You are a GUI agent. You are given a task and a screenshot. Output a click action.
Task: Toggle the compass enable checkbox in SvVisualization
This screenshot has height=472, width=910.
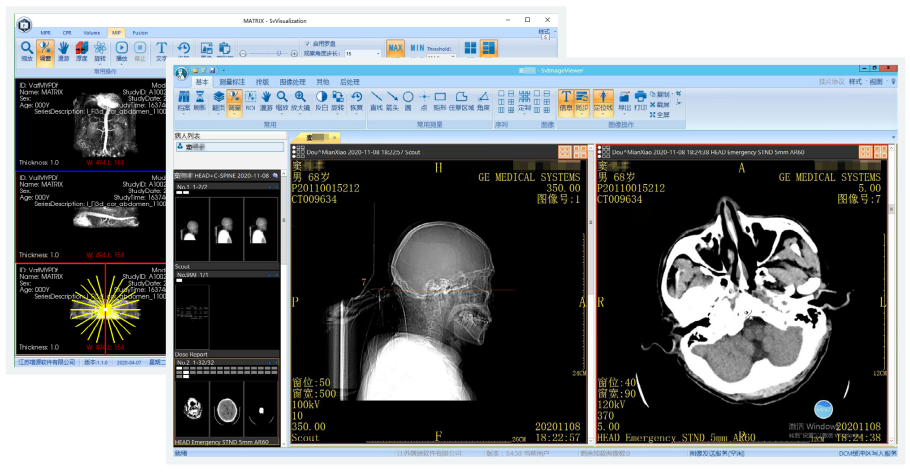(x=308, y=44)
